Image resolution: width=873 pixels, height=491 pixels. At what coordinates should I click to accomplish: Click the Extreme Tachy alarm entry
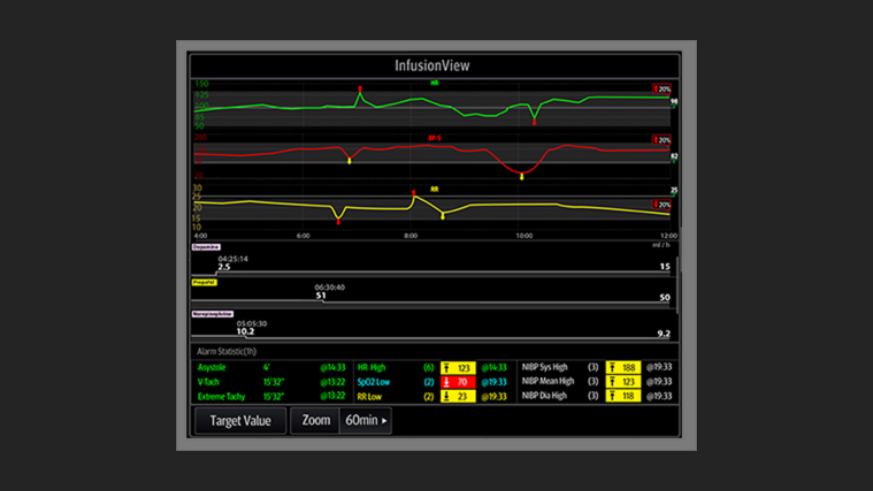pyautogui.click(x=222, y=396)
